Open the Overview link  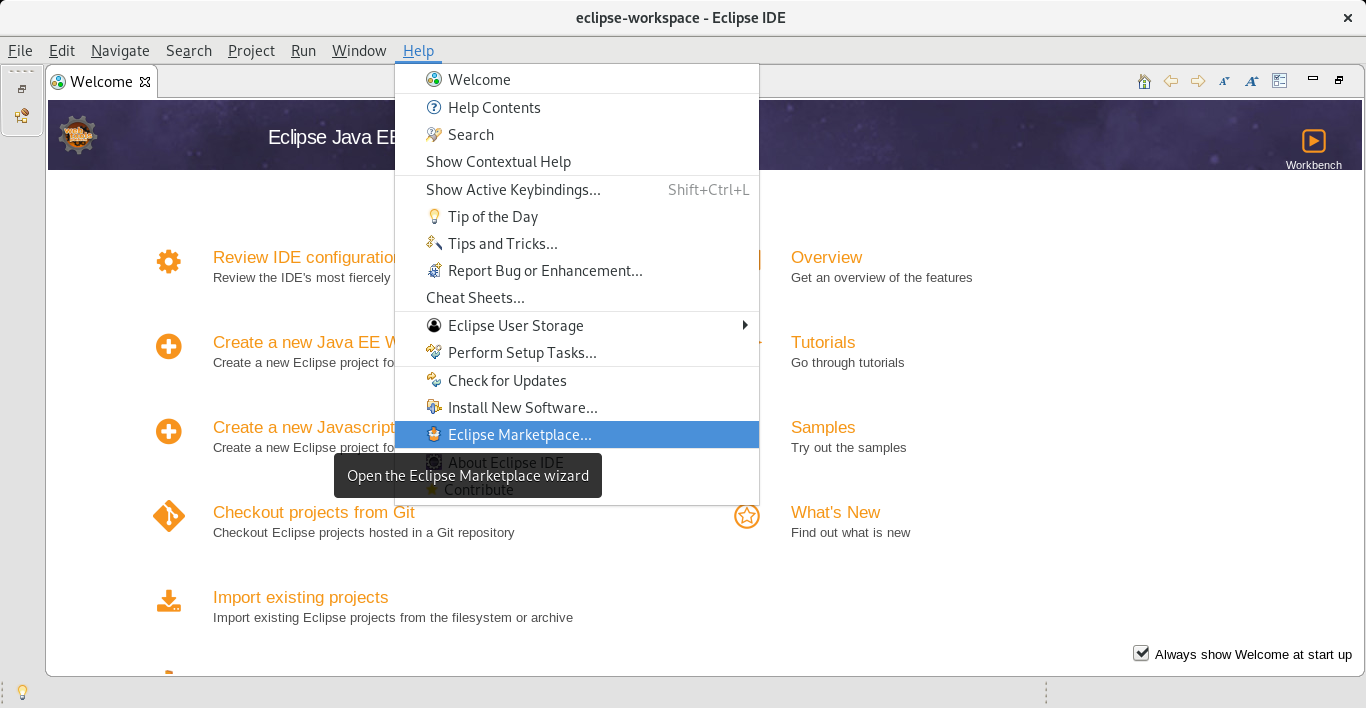826,257
